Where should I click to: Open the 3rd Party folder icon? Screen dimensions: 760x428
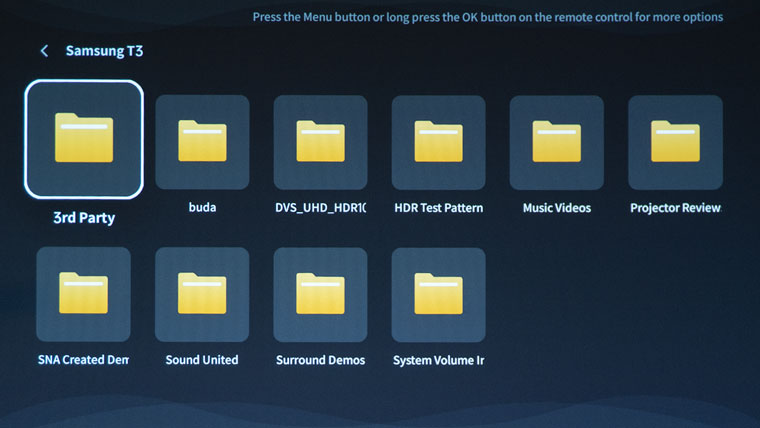pyautogui.click(x=84, y=139)
